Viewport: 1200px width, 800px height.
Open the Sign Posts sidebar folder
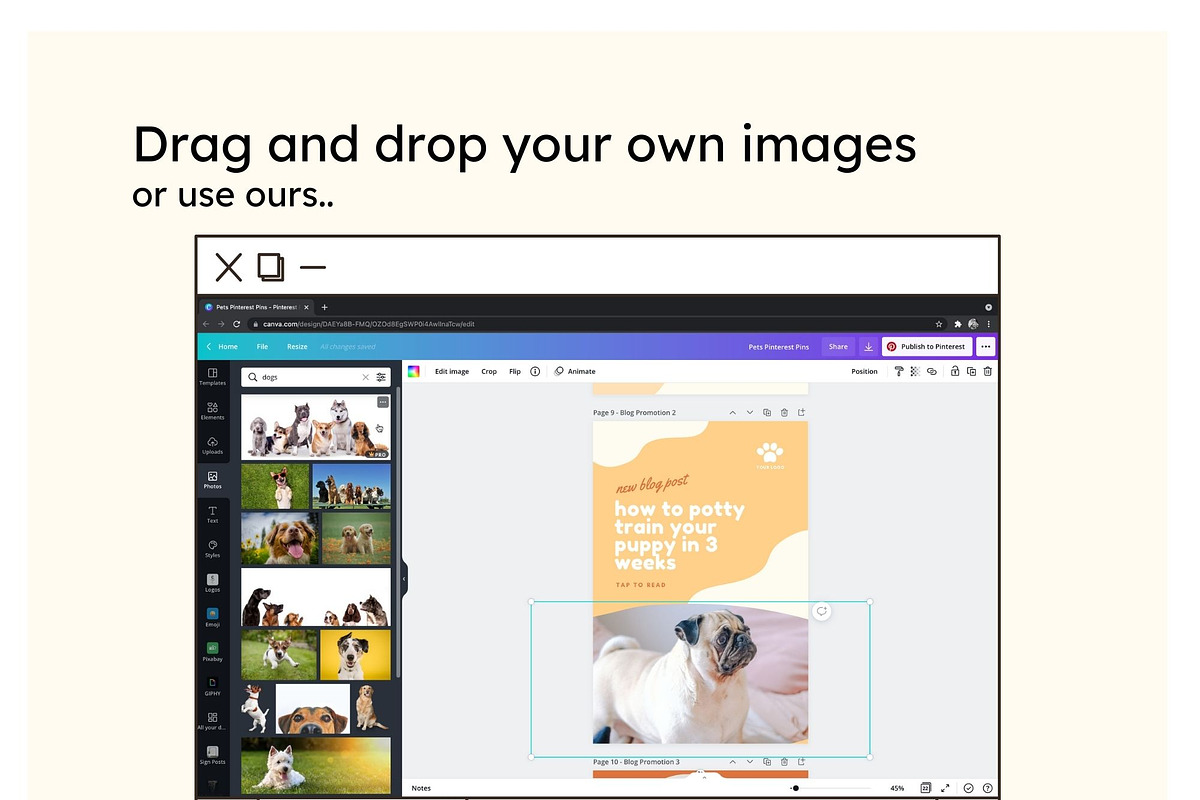pyautogui.click(x=212, y=754)
